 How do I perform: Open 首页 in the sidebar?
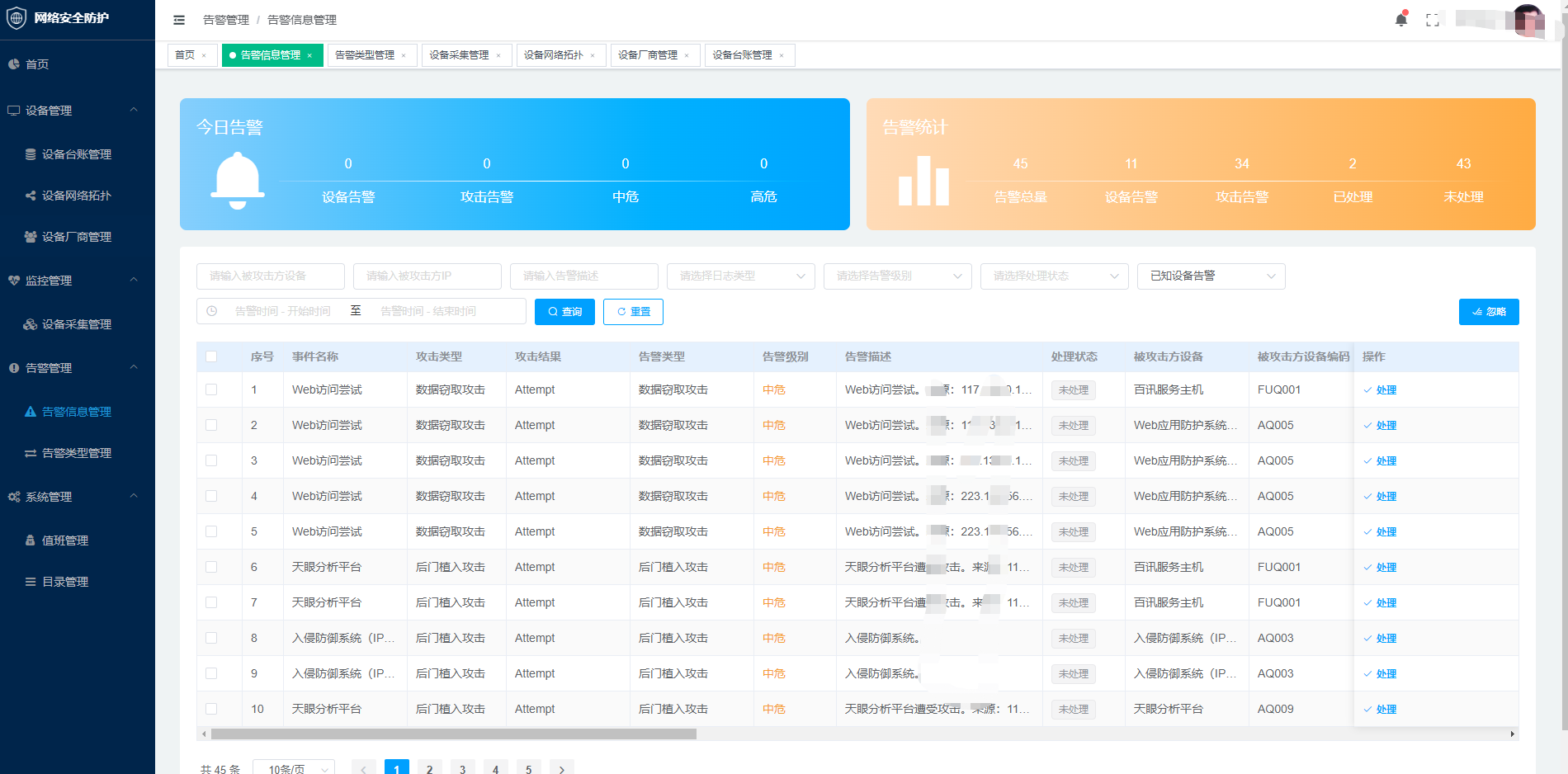tap(37, 64)
